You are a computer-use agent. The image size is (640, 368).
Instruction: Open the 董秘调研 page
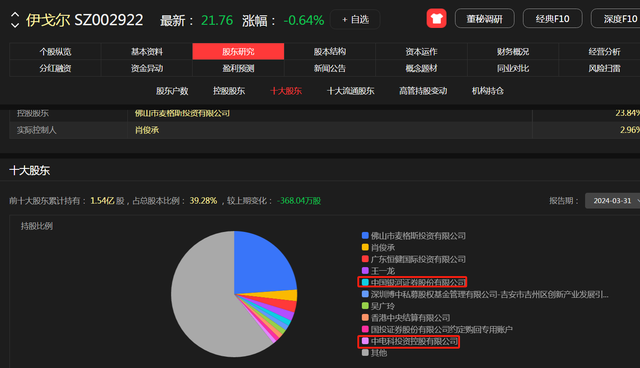[484, 19]
